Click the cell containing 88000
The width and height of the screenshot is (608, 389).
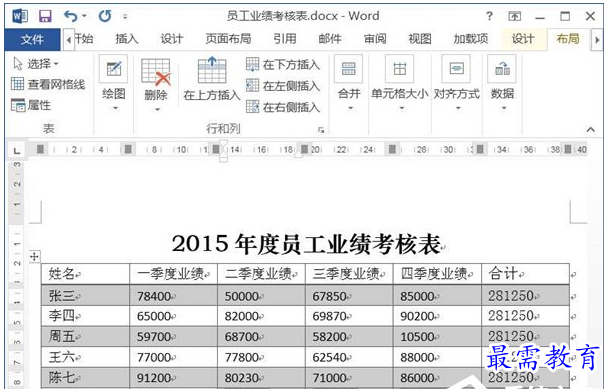tap(437, 357)
